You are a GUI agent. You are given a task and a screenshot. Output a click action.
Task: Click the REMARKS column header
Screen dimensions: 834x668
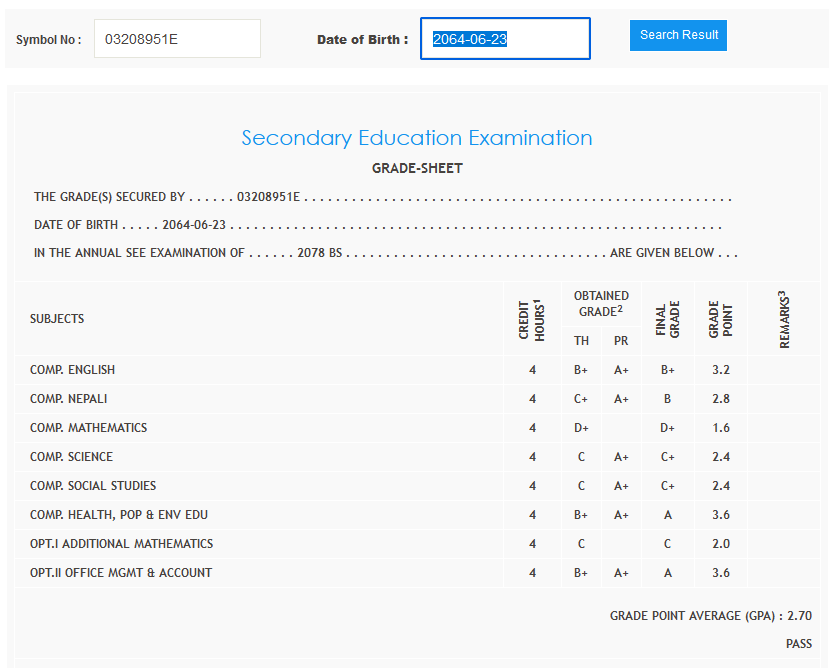coord(784,319)
